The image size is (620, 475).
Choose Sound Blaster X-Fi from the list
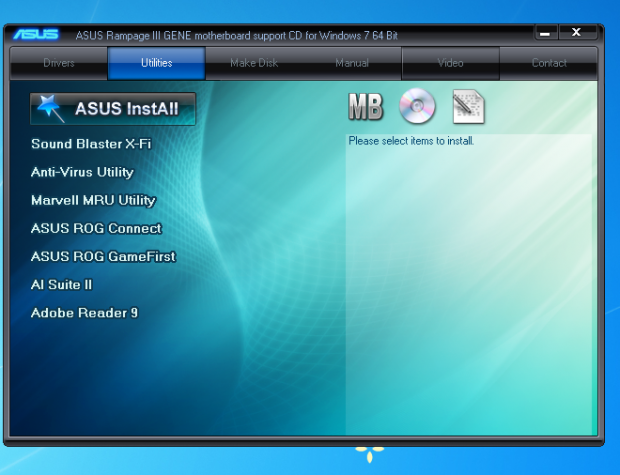91,144
